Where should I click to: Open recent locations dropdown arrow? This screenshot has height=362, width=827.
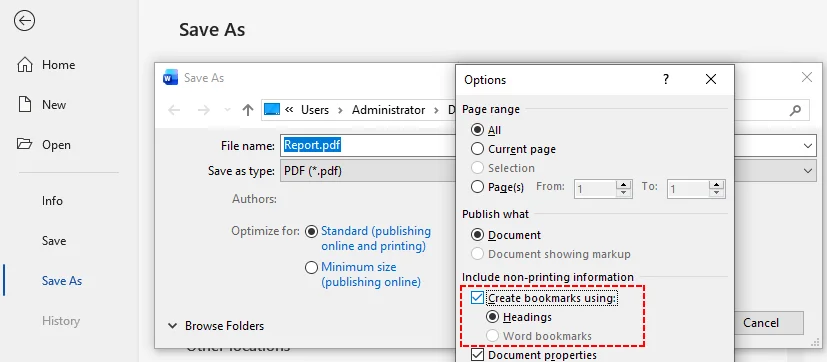click(227, 110)
